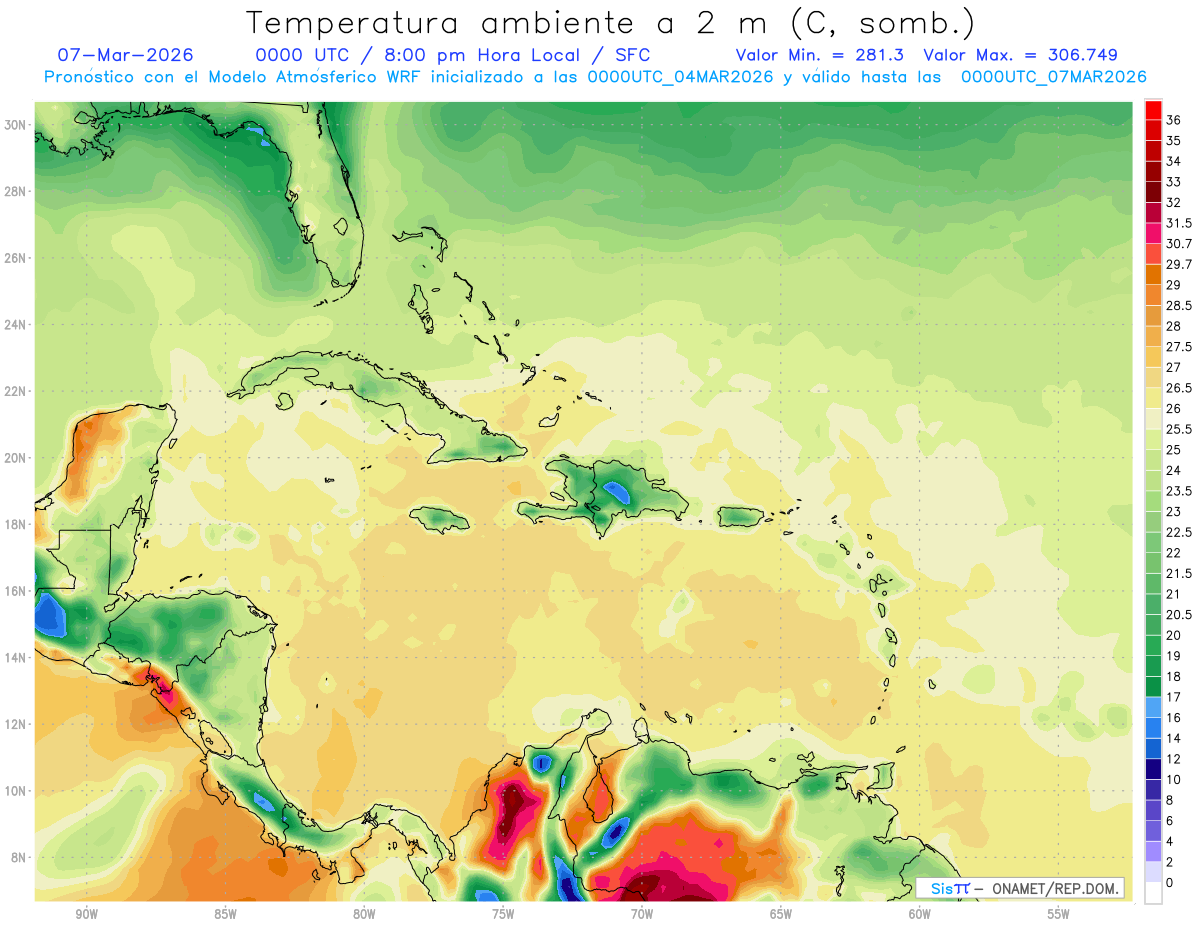
Task: Click the '24' legend value
Action: pyautogui.click(x=1173, y=470)
